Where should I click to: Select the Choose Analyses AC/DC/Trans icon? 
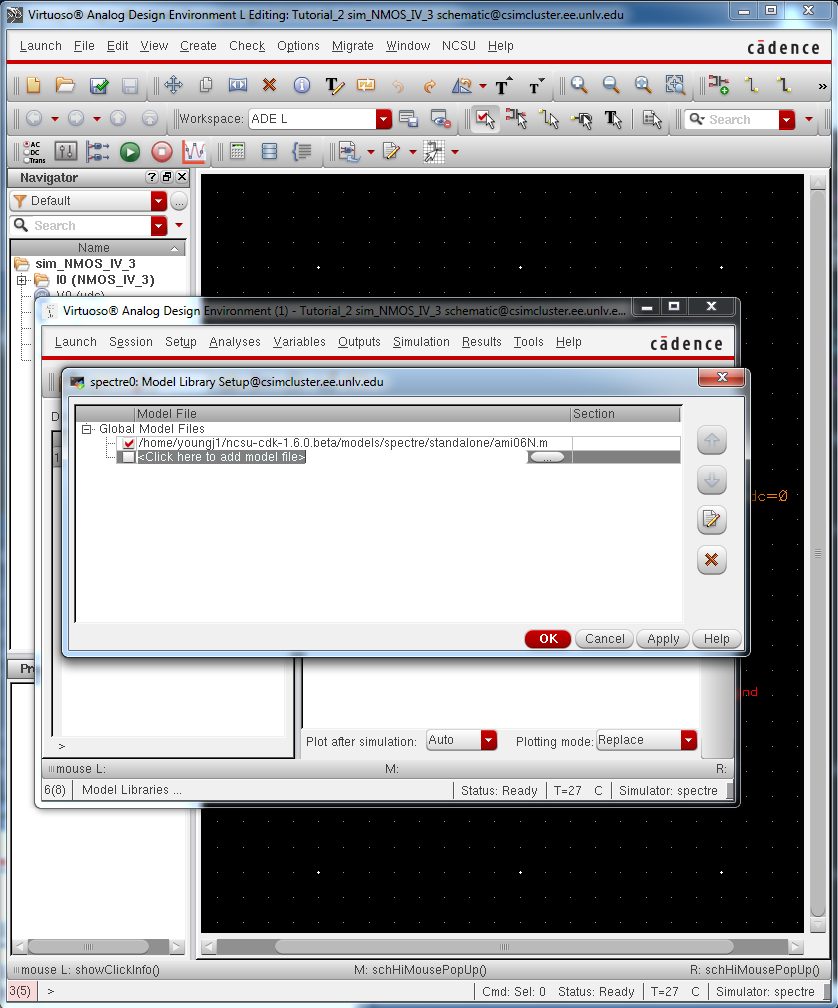click(33, 151)
